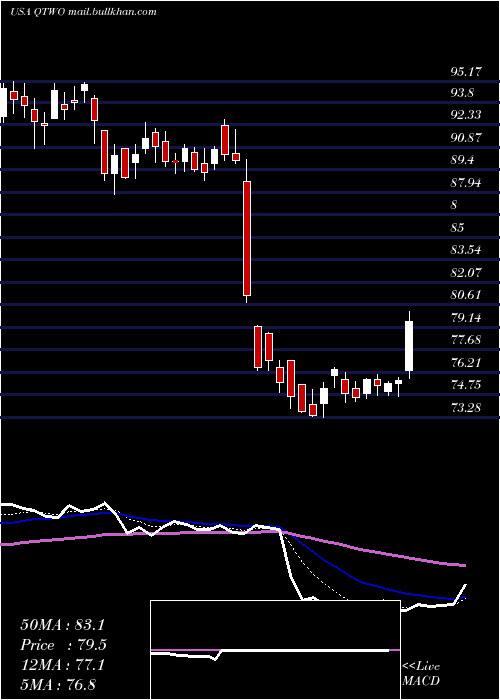Viewport: 500px width, 700px height.
Task: Click the 82.07 price axis label
Action: (466, 272)
